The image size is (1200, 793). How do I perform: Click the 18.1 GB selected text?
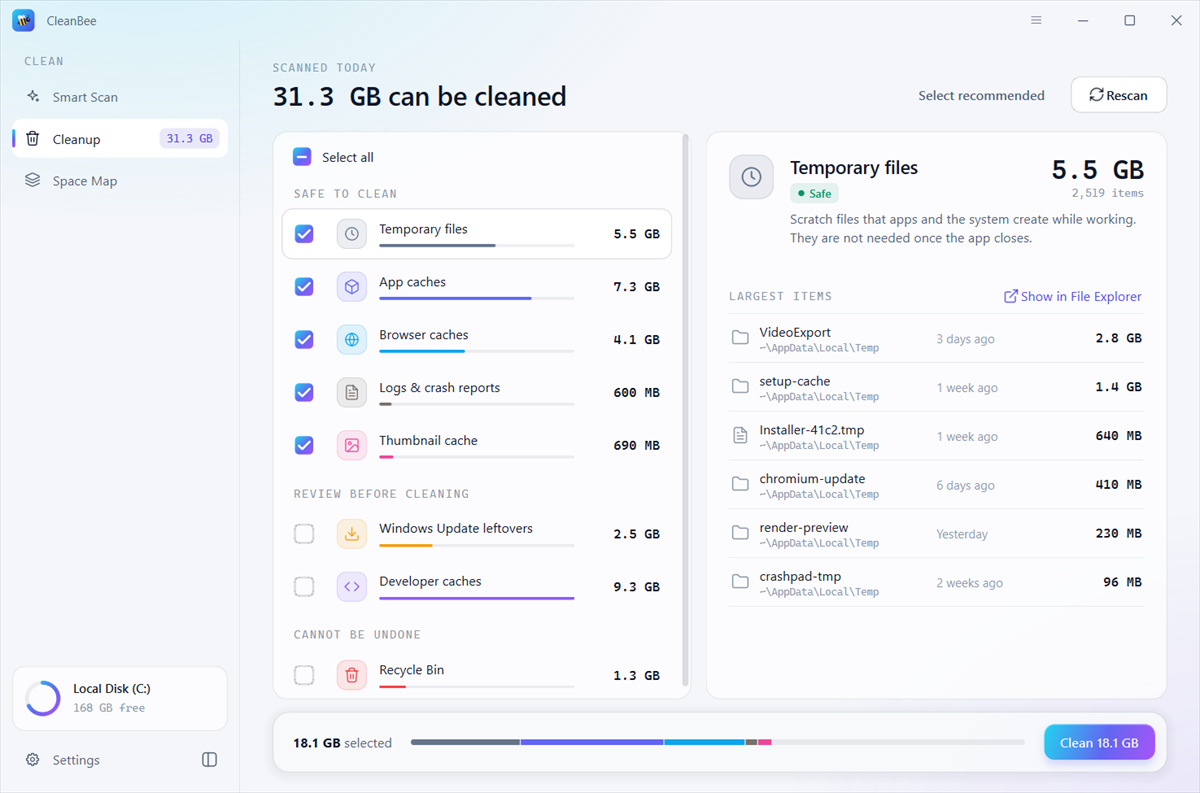coord(342,743)
